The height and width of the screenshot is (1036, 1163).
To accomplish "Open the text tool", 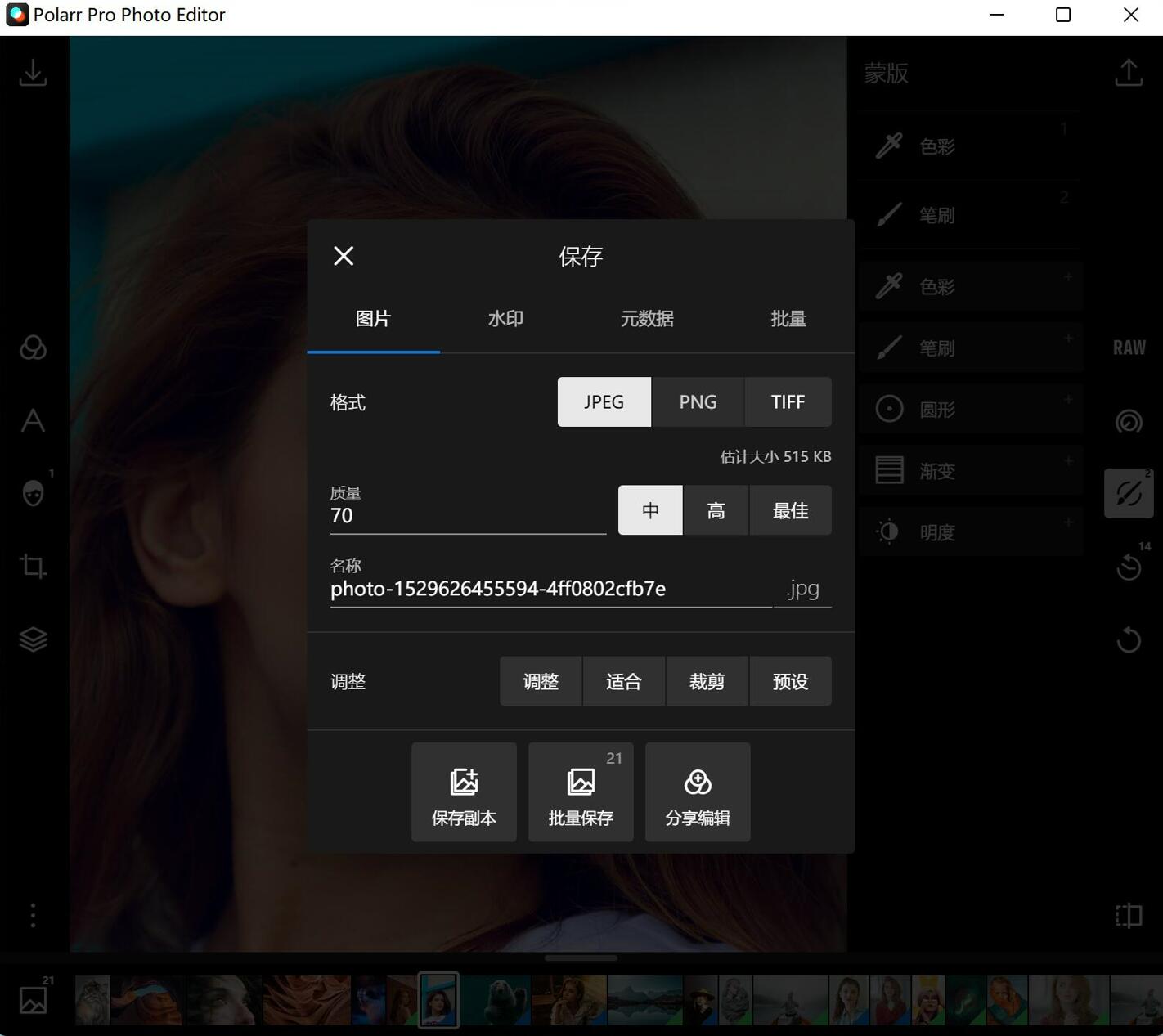I will coord(33,421).
